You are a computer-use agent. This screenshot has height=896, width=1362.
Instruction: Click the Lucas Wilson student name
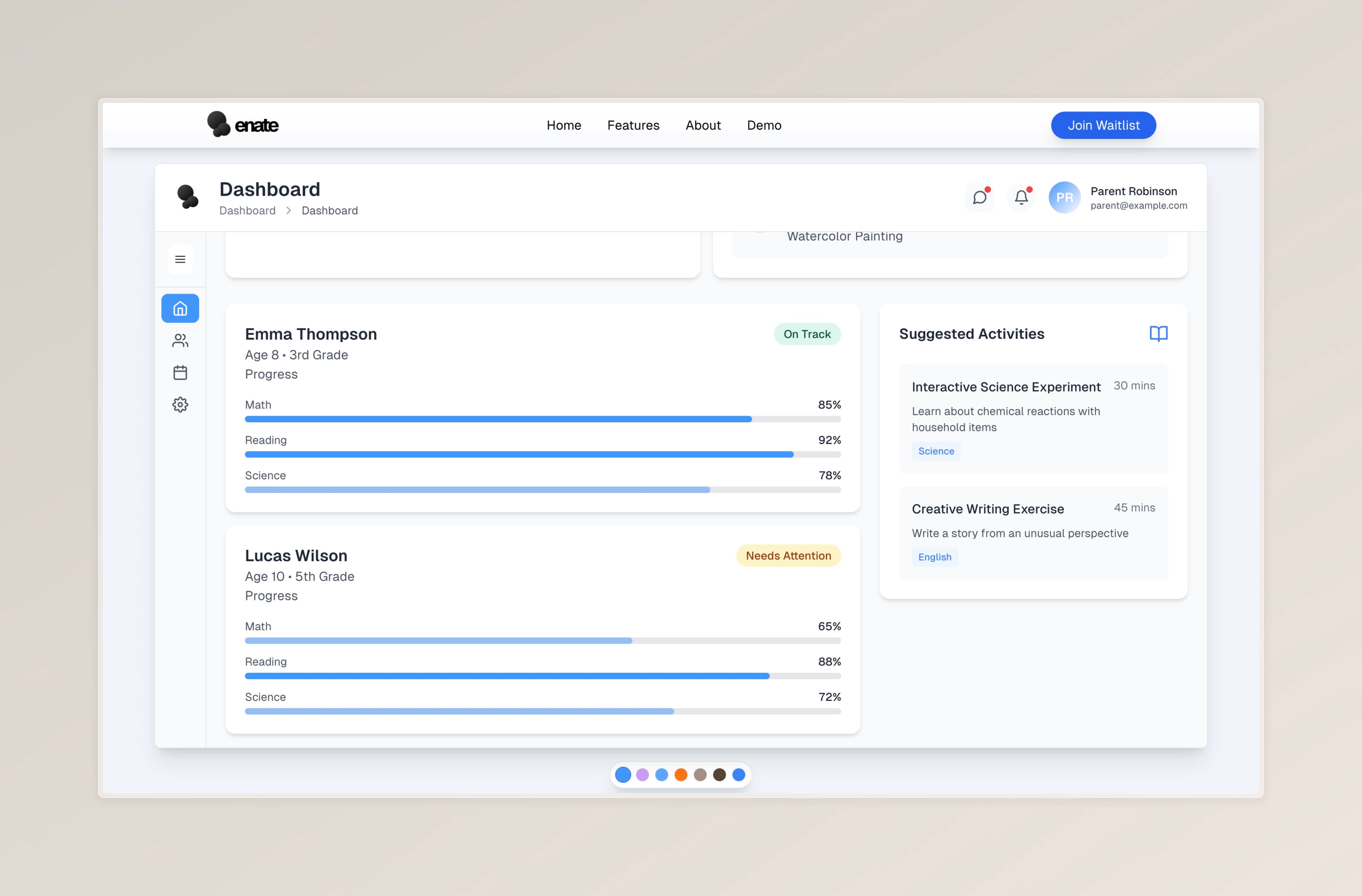[x=296, y=556]
